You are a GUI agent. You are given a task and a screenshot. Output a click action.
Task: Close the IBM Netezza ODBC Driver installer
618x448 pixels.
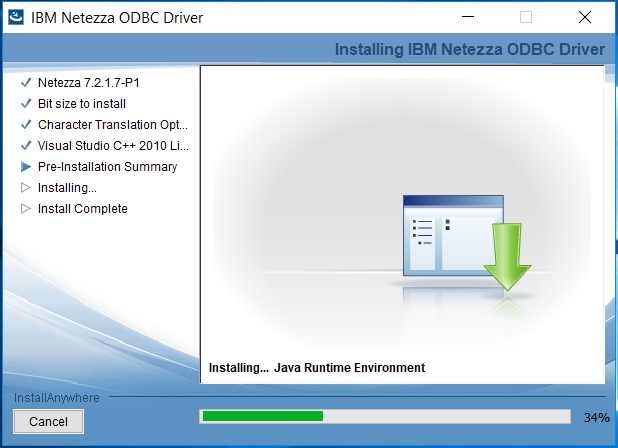click(x=584, y=17)
